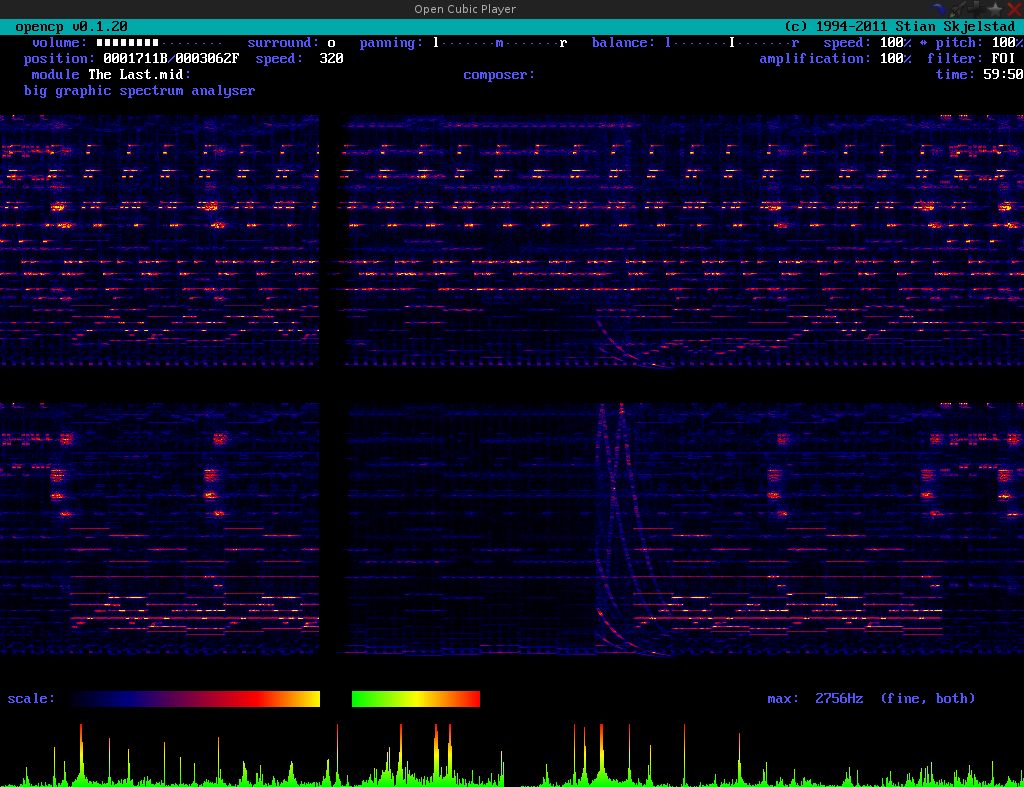Click the (fine, both) mode text

pos(927,699)
